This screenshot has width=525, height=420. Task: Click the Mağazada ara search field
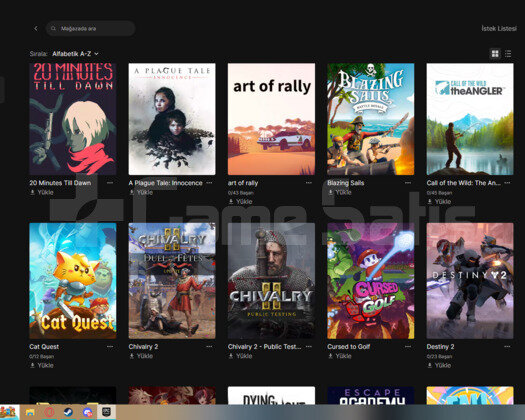tap(90, 28)
